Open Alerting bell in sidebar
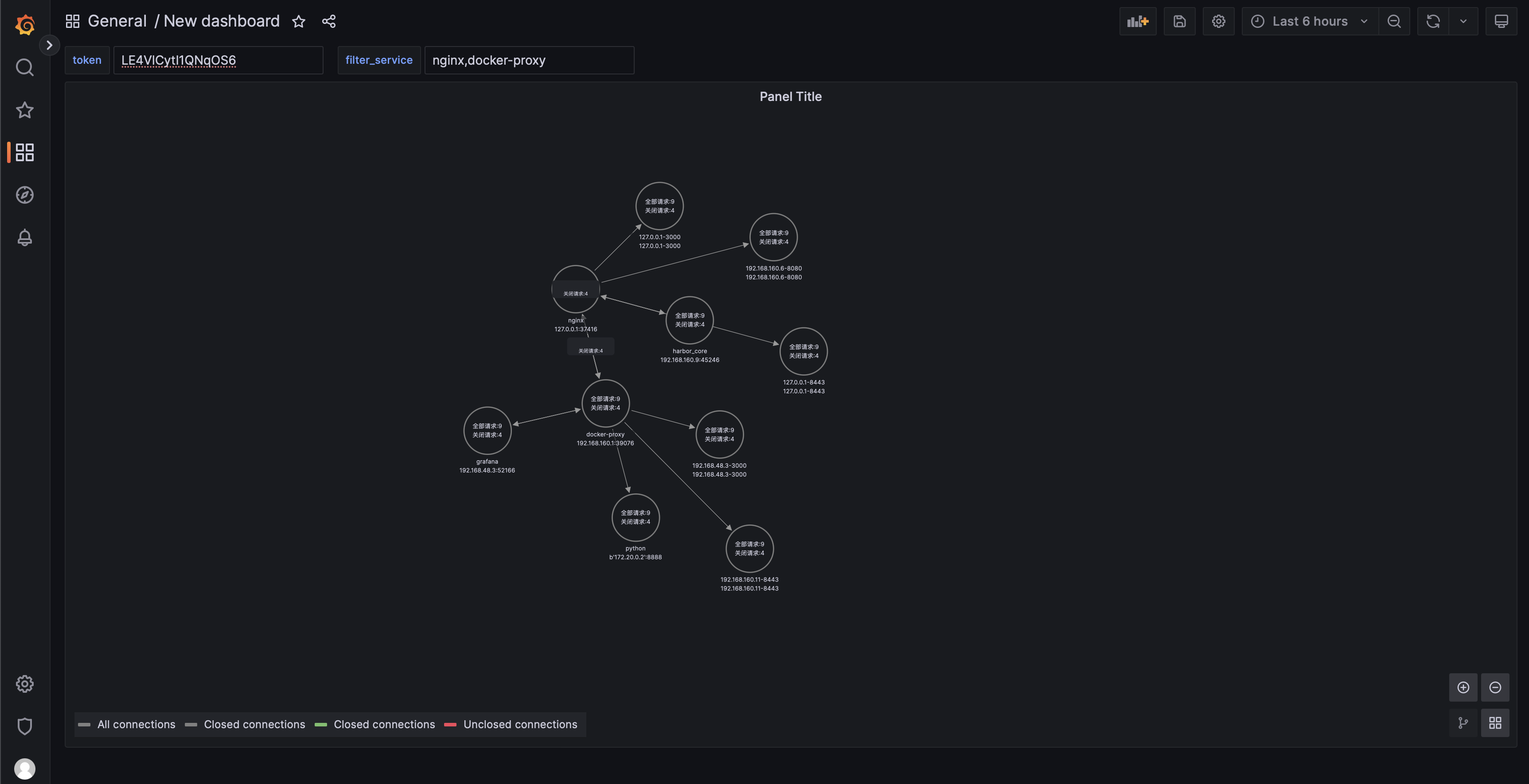The width and height of the screenshot is (1529, 784). point(24,237)
